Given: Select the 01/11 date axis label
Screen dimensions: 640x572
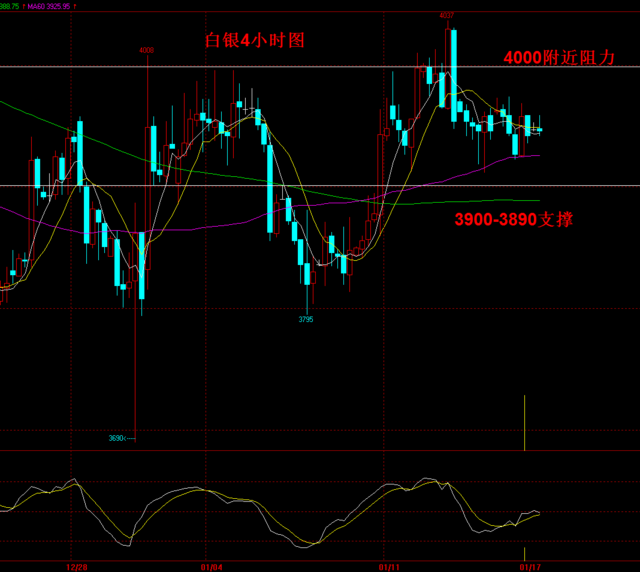Looking at the screenshot, I should tap(383, 564).
